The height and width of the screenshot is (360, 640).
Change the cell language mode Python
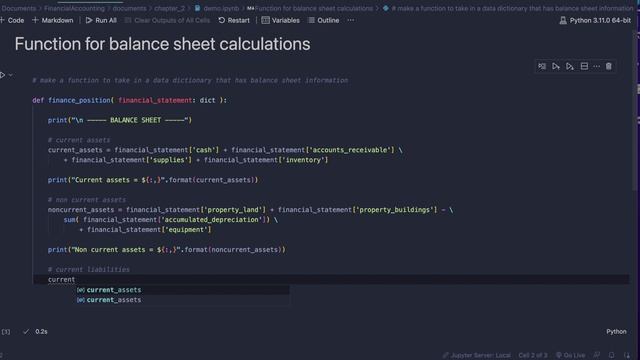pyautogui.click(x=616, y=331)
